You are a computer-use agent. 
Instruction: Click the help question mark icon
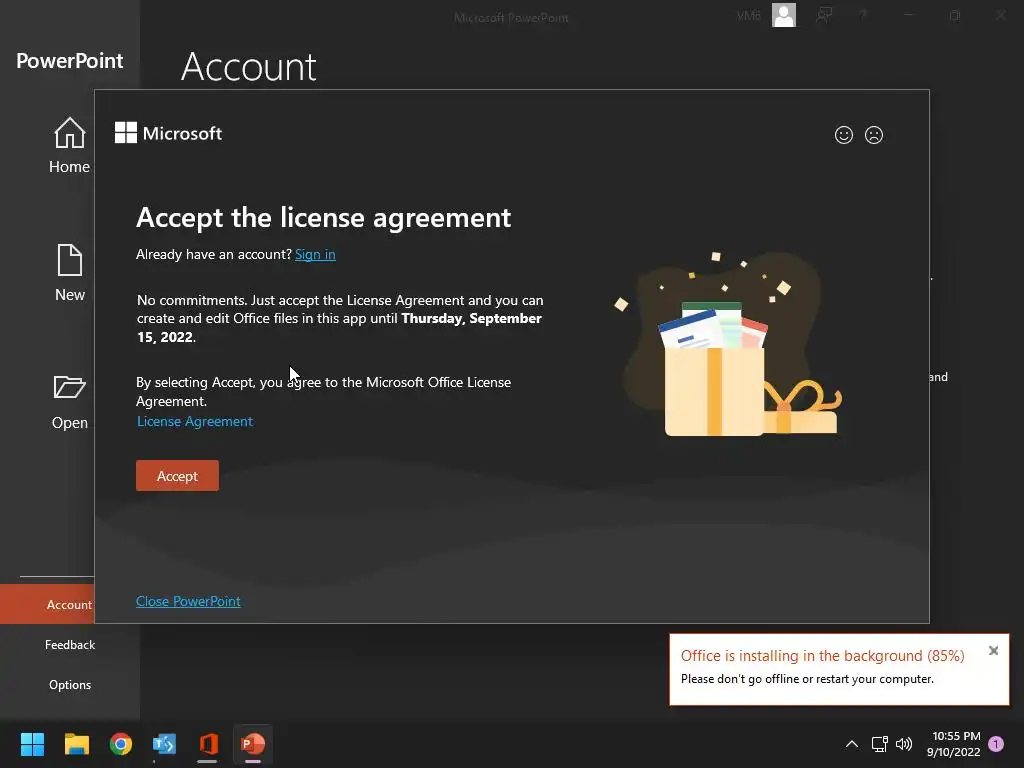863,15
